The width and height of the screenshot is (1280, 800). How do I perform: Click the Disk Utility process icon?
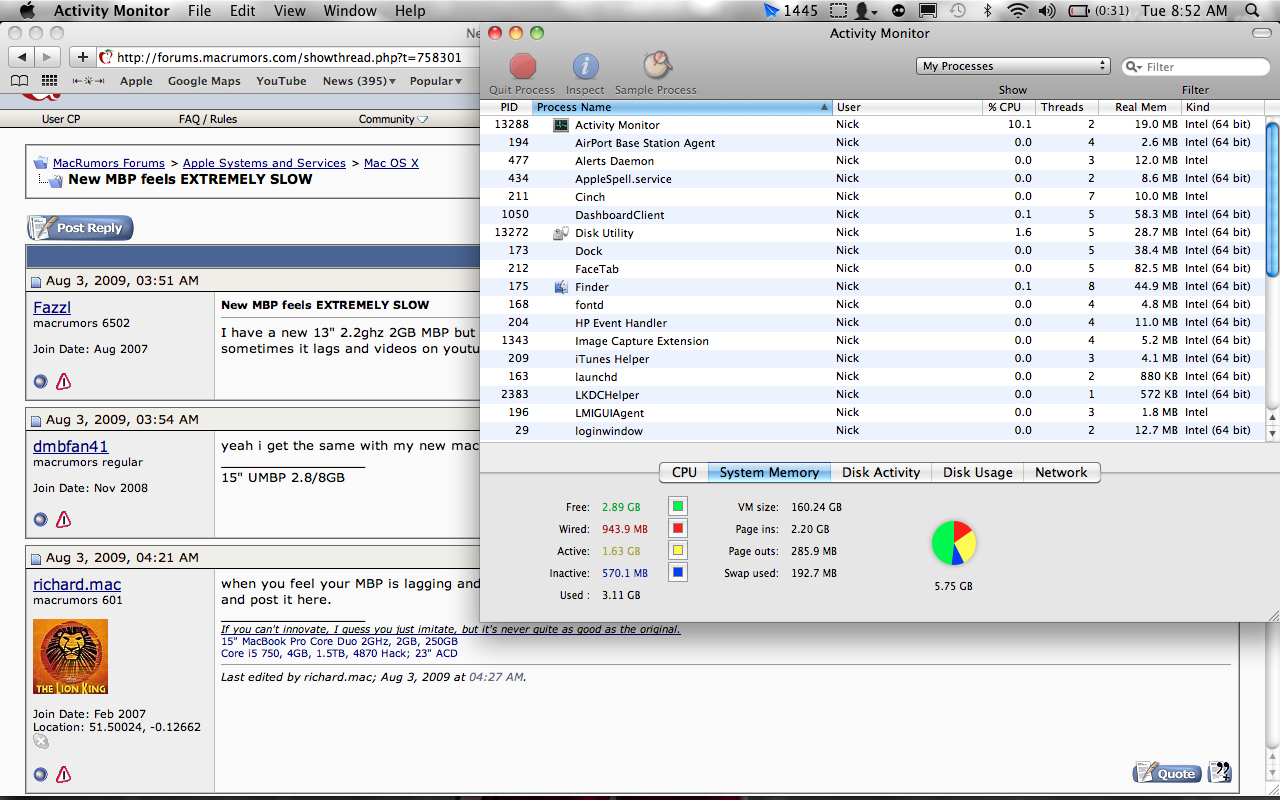click(561, 233)
